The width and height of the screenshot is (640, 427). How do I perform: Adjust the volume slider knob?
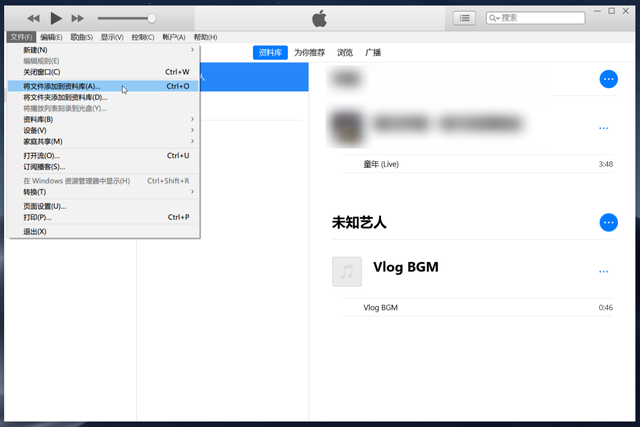151,18
